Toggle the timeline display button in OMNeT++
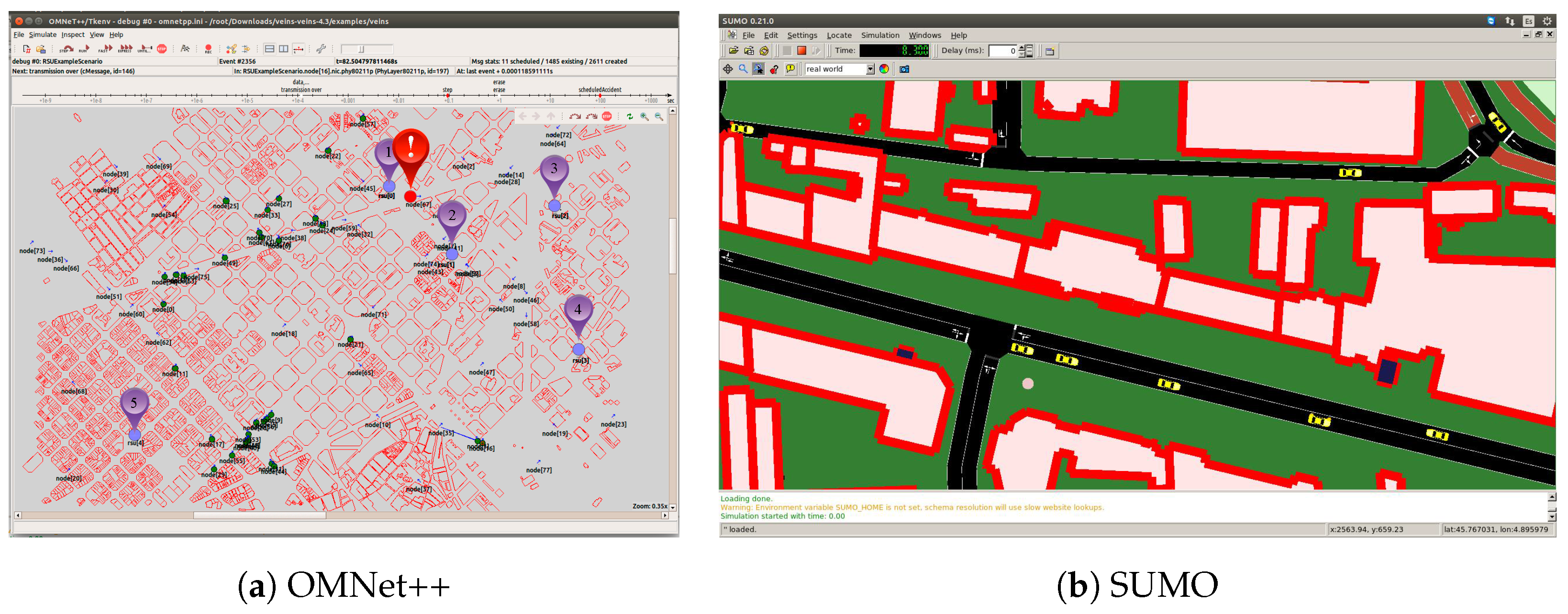The height and width of the screenshot is (614, 1568). point(299,49)
